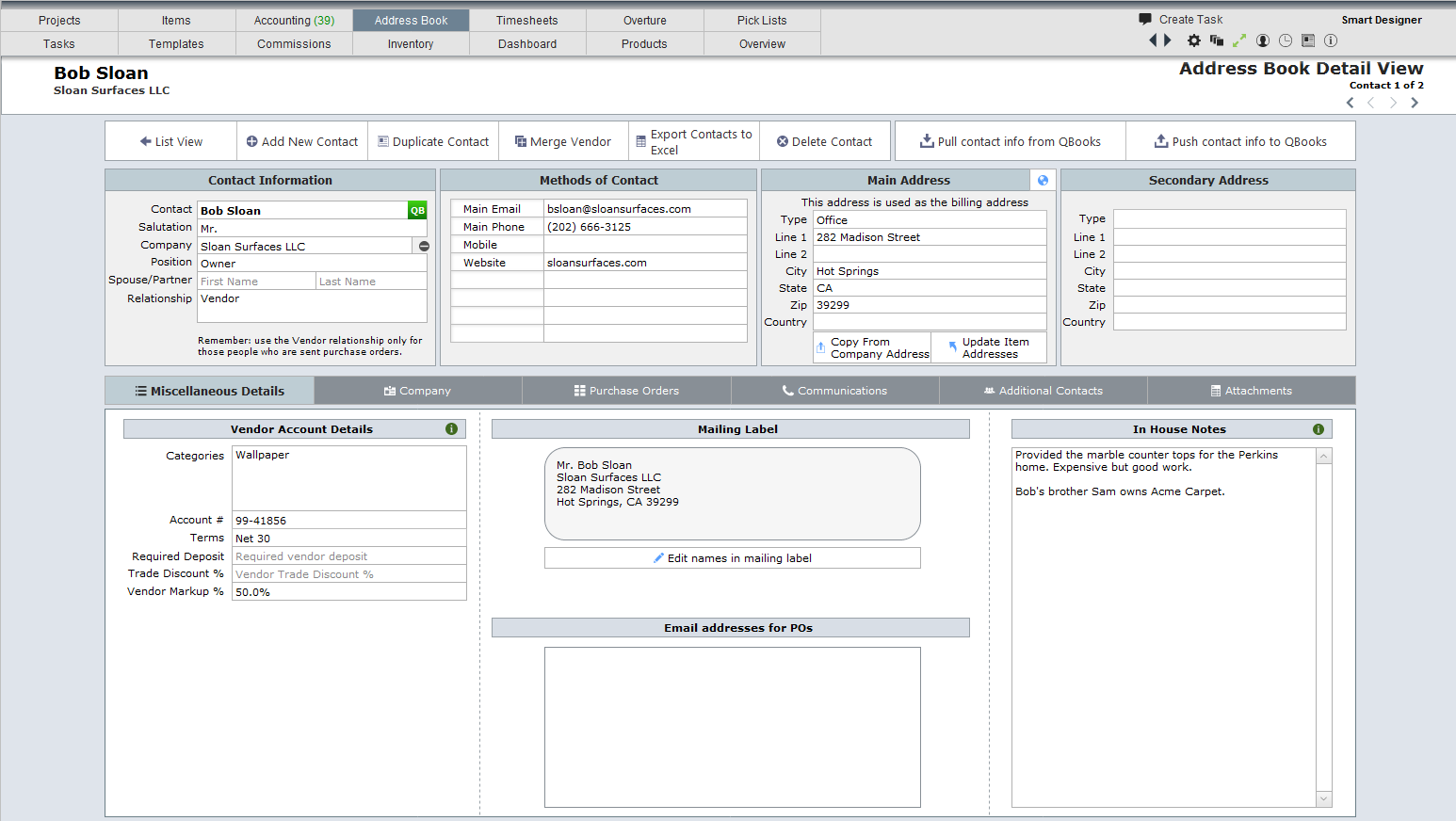This screenshot has height=821, width=1456.
Task: Click Update Item Addresses button
Action: tap(989, 347)
